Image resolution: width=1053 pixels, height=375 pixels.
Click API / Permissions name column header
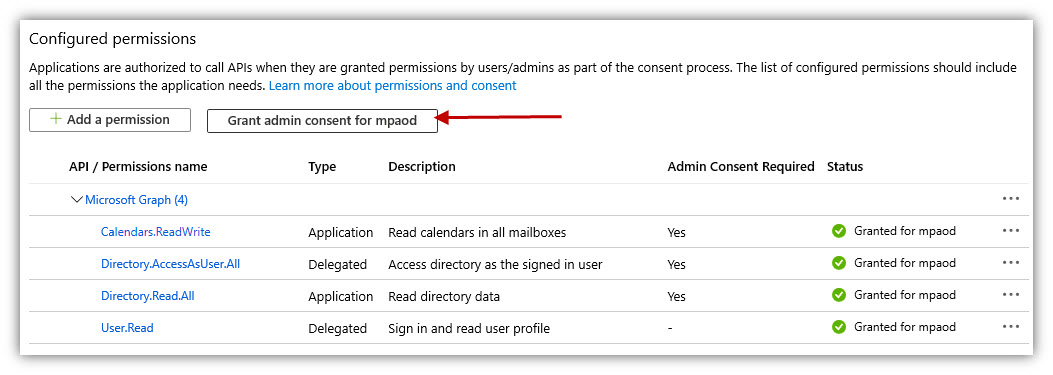click(x=138, y=167)
